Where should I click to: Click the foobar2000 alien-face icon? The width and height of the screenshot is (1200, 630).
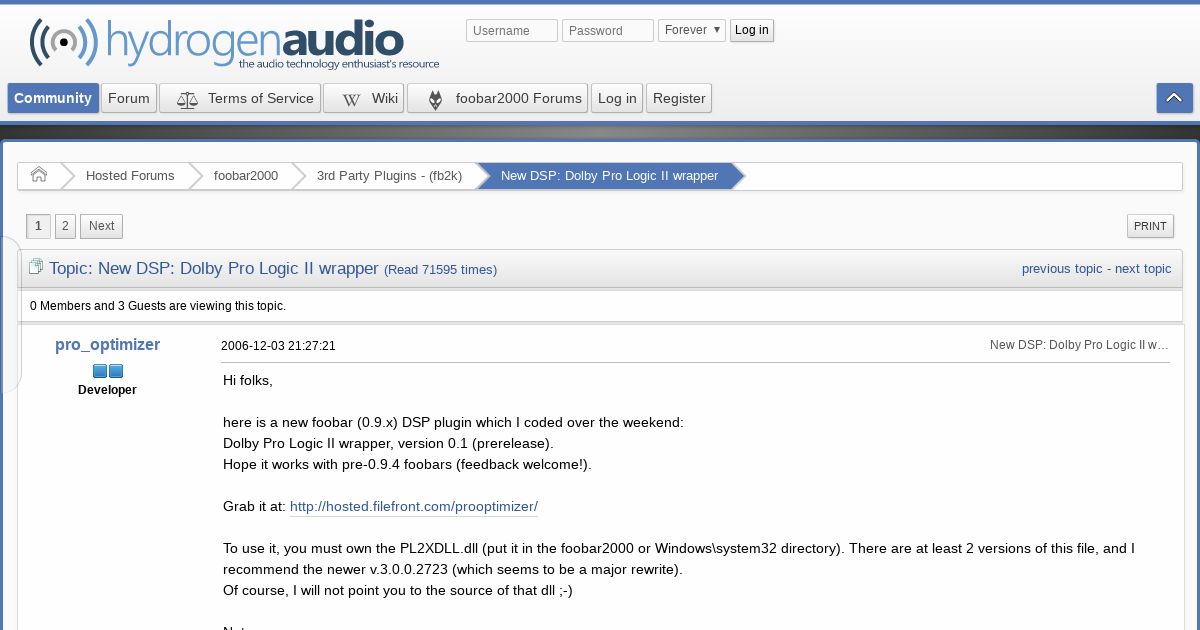(x=435, y=99)
